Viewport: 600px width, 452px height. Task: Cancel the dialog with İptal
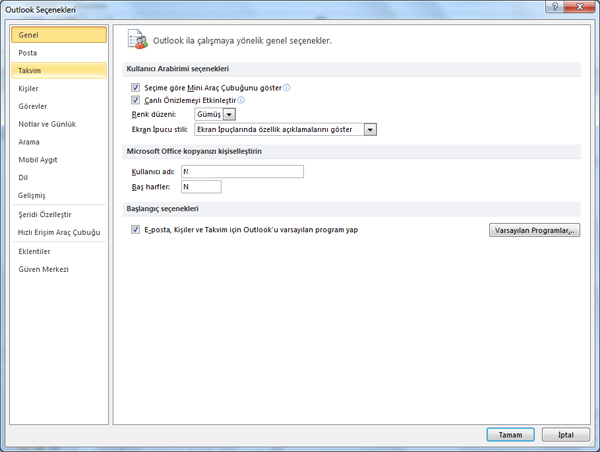coord(566,435)
